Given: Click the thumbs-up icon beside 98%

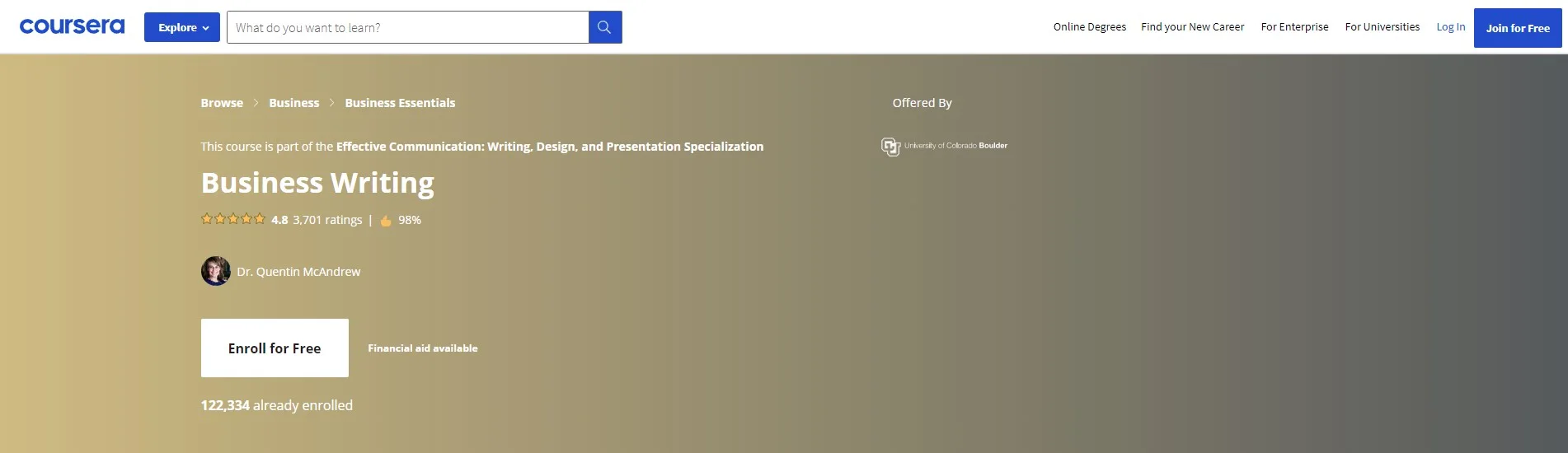Looking at the screenshot, I should (x=386, y=220).
